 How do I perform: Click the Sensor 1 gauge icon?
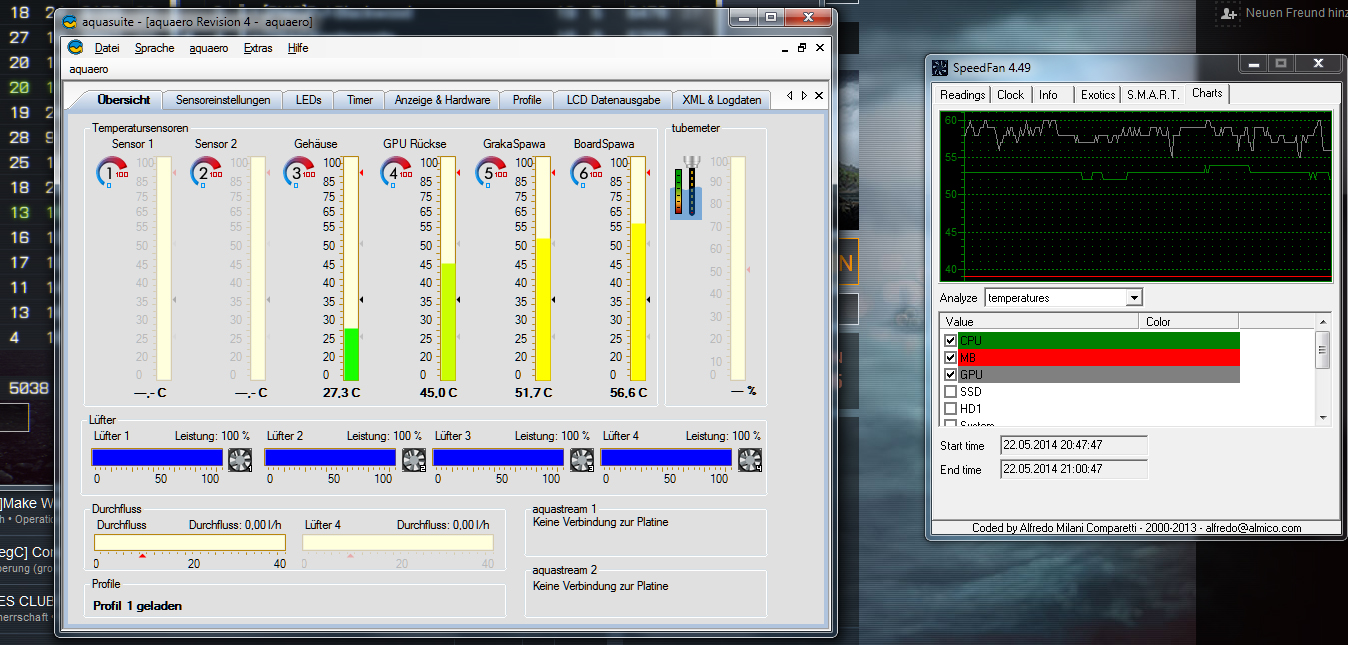[112, 172]
